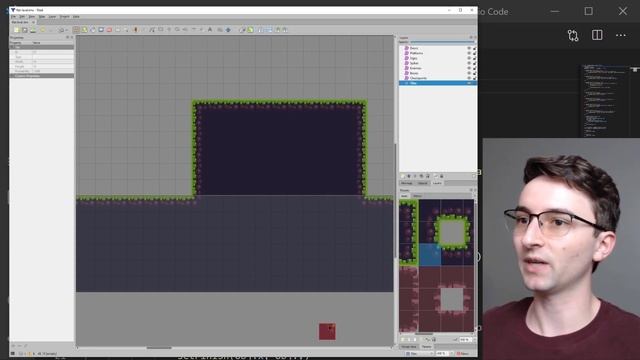Select the red Eraser tool

(109, 30)
